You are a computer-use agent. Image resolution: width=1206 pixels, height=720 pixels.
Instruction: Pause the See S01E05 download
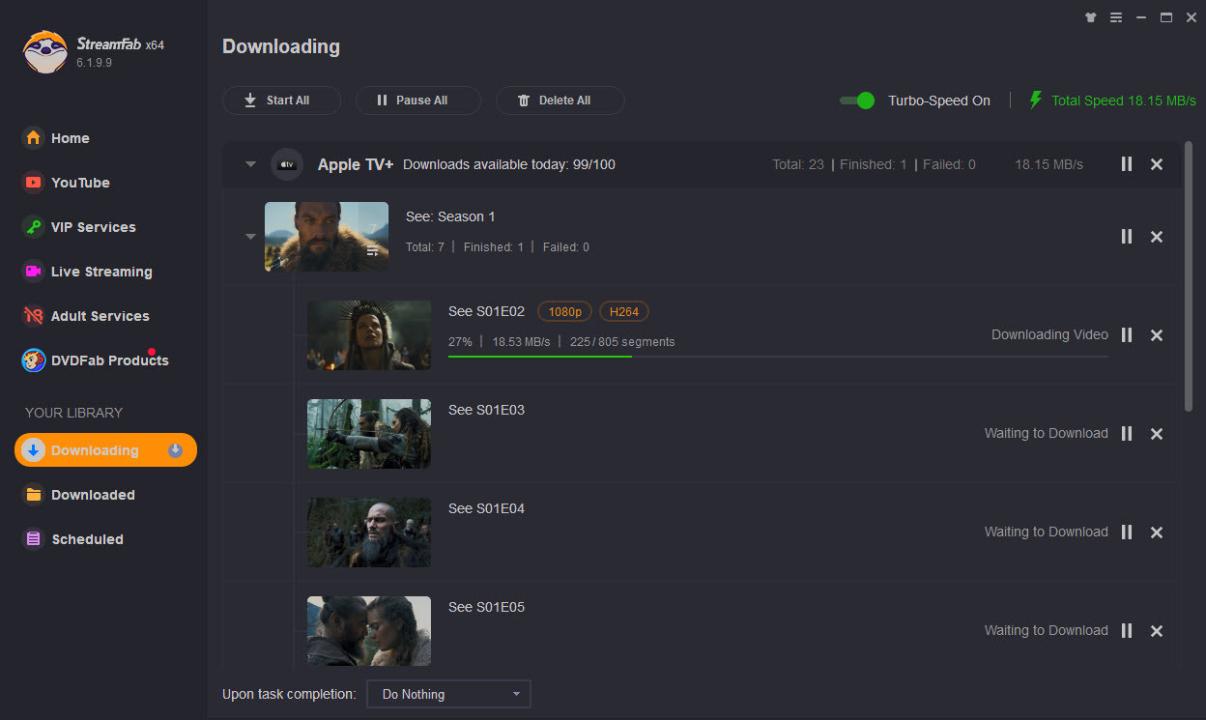(1126, 631)
